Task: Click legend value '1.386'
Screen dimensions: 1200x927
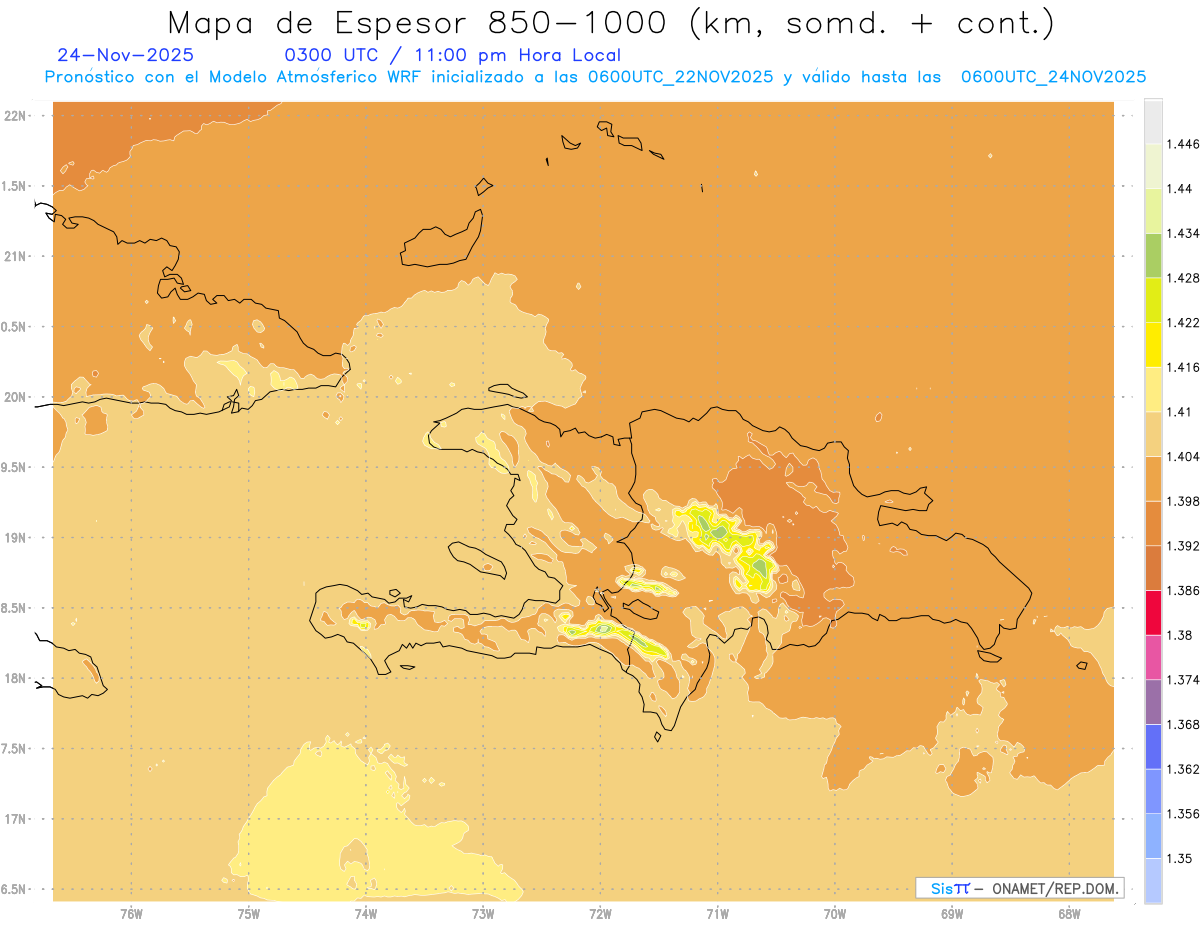Action: pos(1183,591)
